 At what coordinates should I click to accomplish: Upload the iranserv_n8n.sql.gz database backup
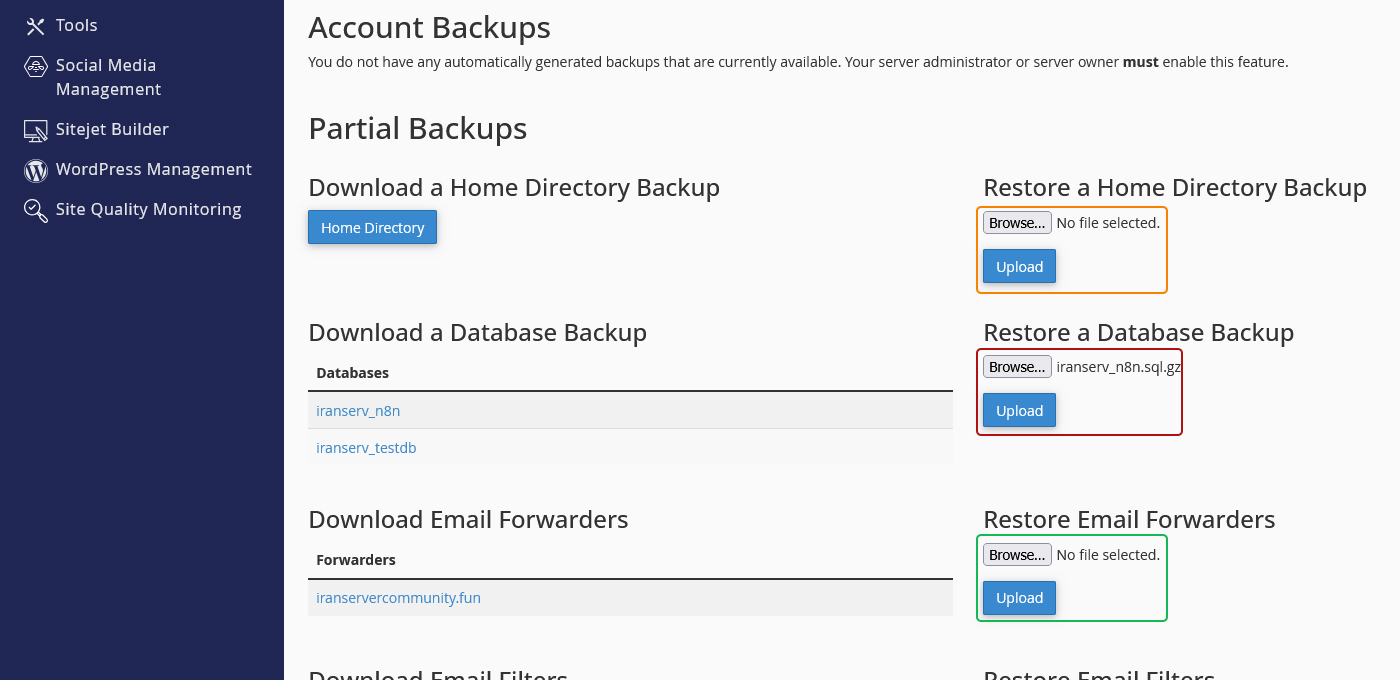[x=1019, y=411]
